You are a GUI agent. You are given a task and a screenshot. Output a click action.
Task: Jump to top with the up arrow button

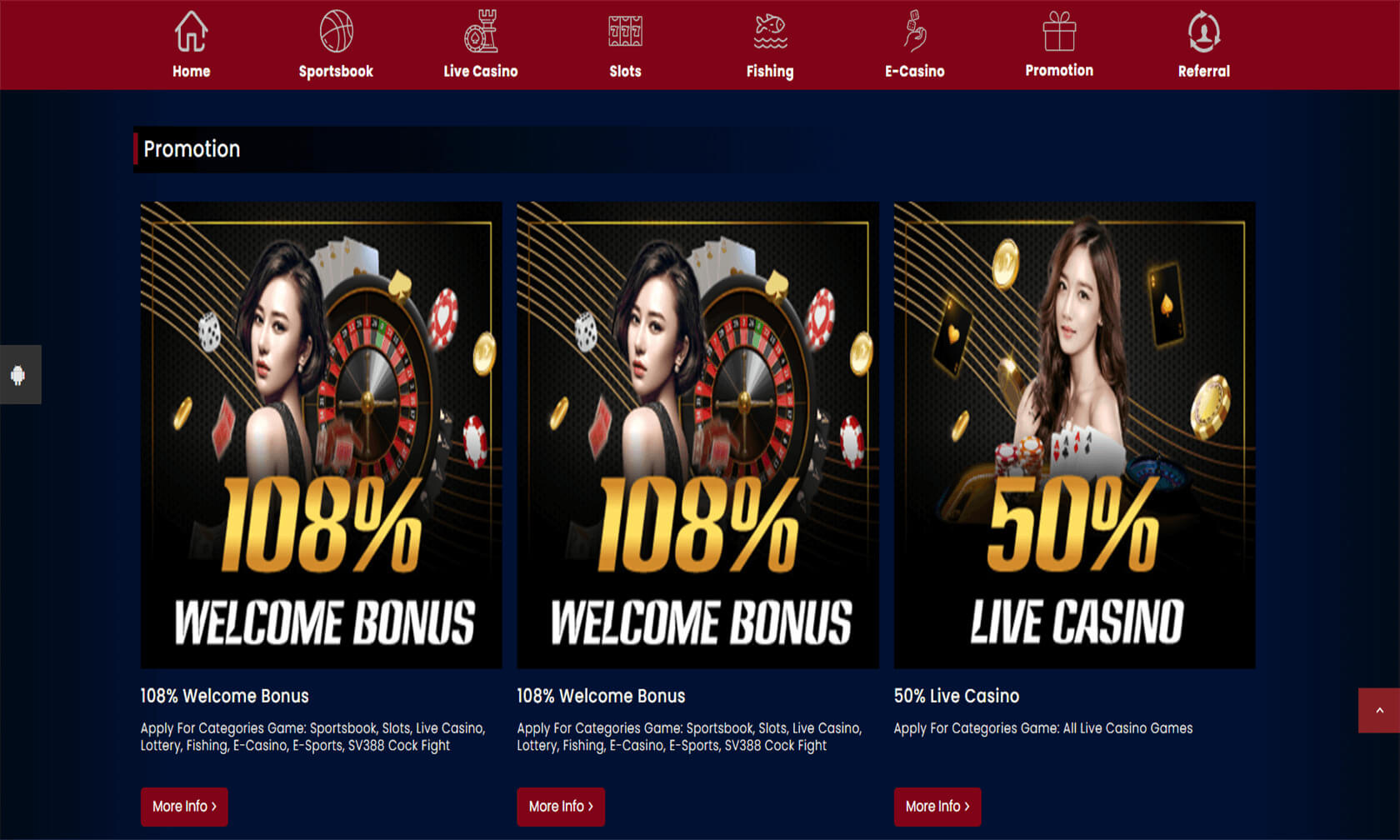point(1379,711)
